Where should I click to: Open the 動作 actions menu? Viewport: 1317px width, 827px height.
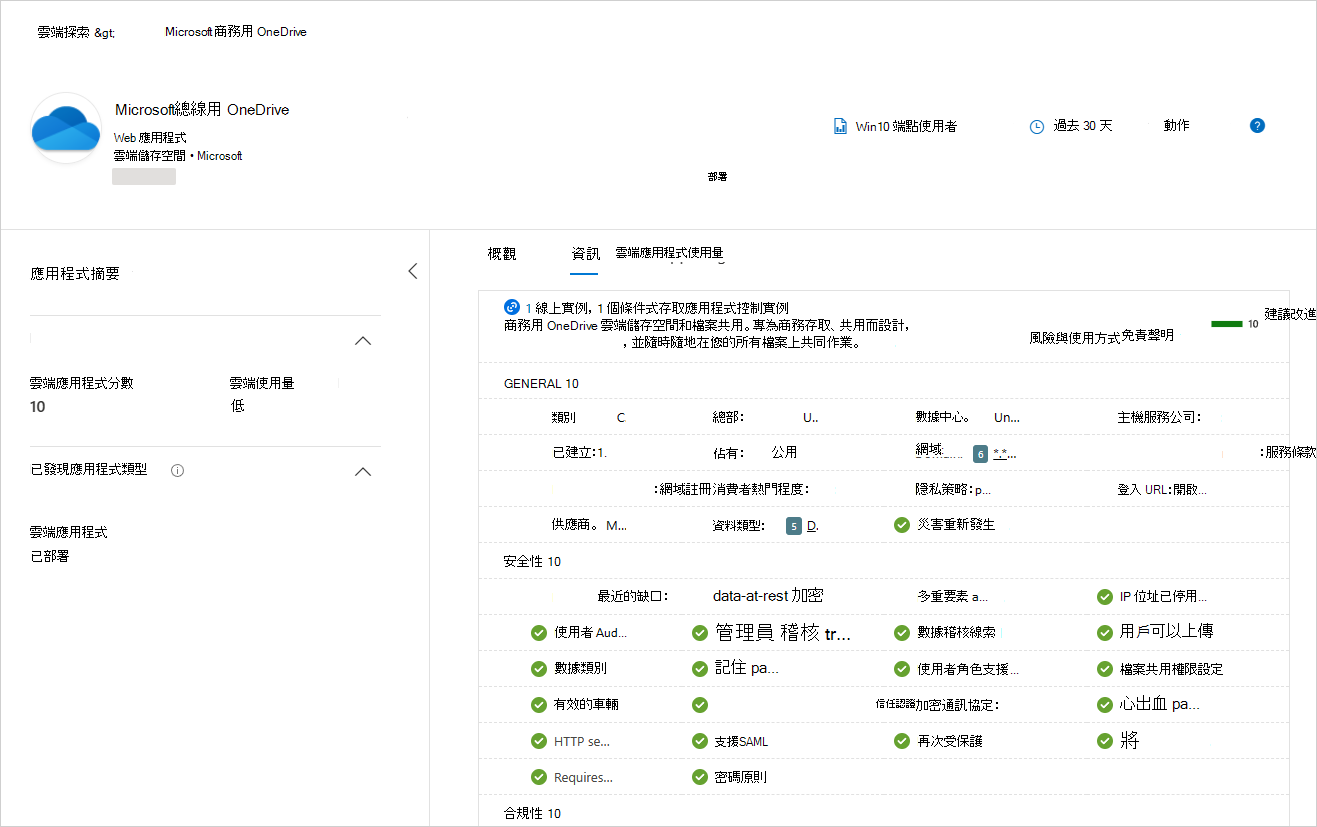point(1176,126)
